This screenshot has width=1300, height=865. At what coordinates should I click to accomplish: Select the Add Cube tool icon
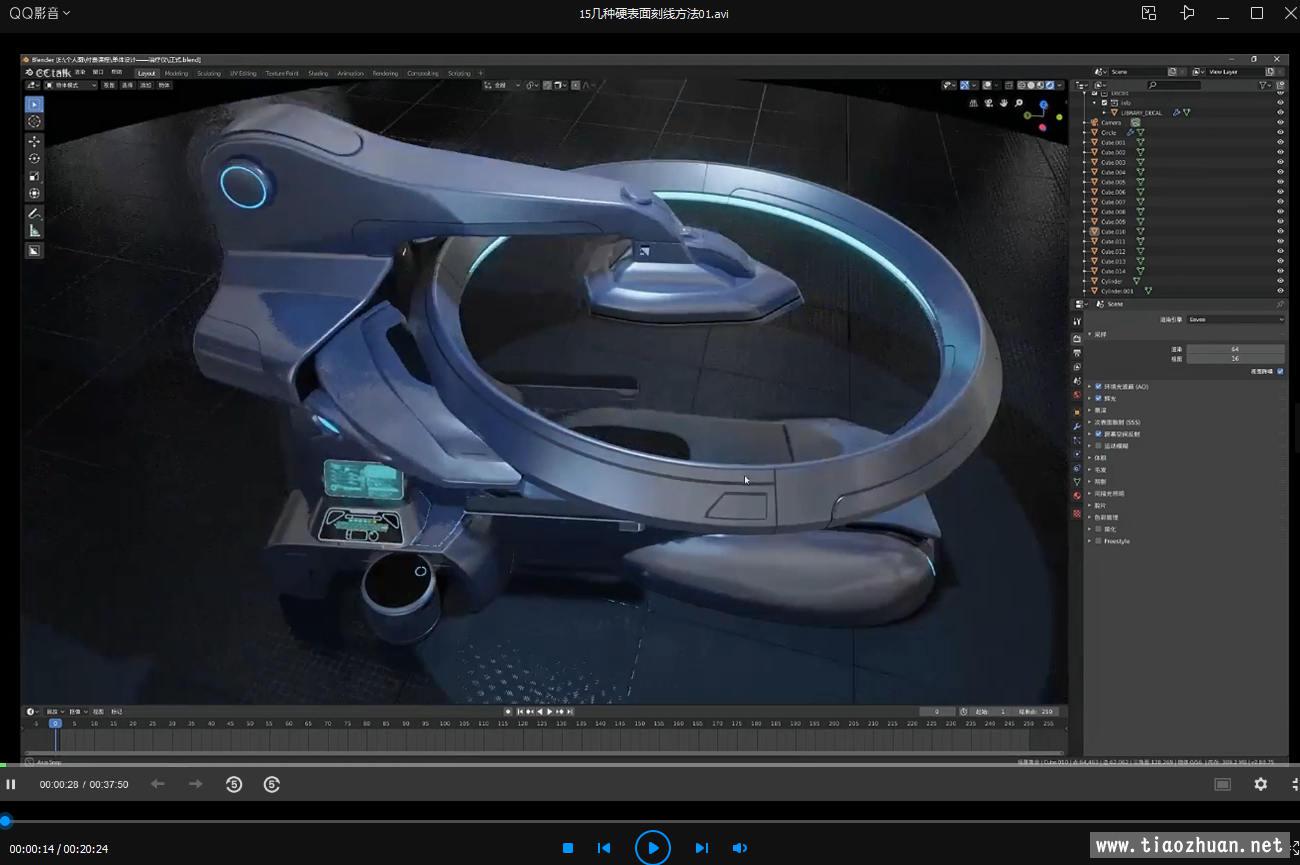[34, 251]
